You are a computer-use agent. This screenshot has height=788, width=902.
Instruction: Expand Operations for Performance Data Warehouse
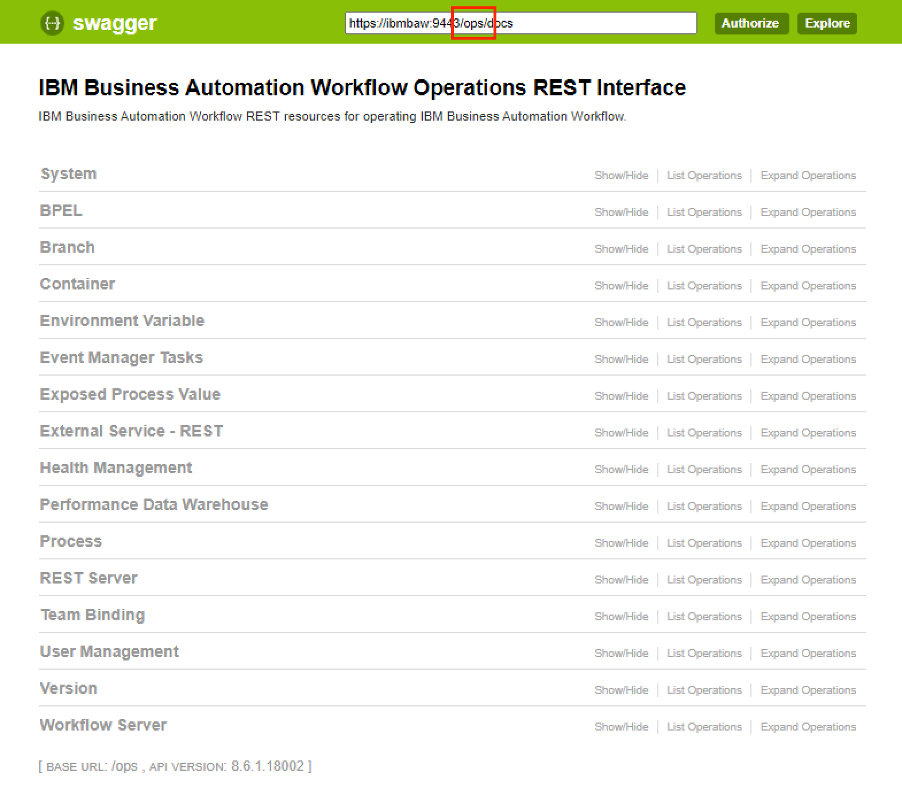click(x=808, y=507)
